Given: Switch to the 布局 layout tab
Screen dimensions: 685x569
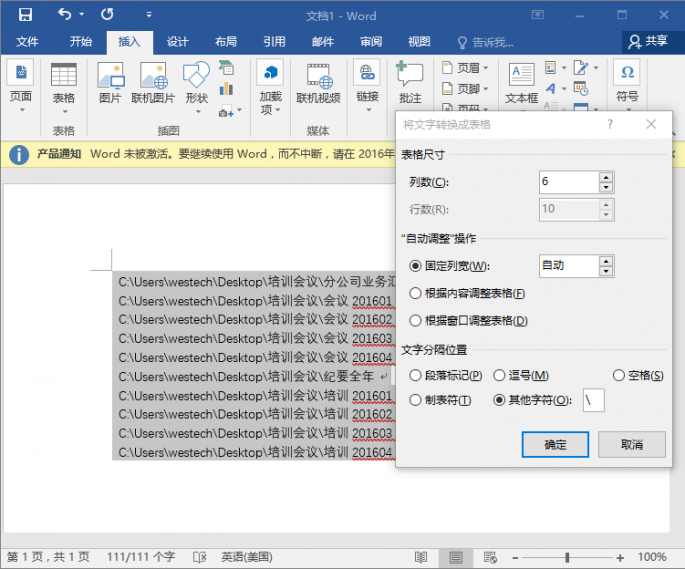Looking at the screenshot, I should (x=226, y=42).
